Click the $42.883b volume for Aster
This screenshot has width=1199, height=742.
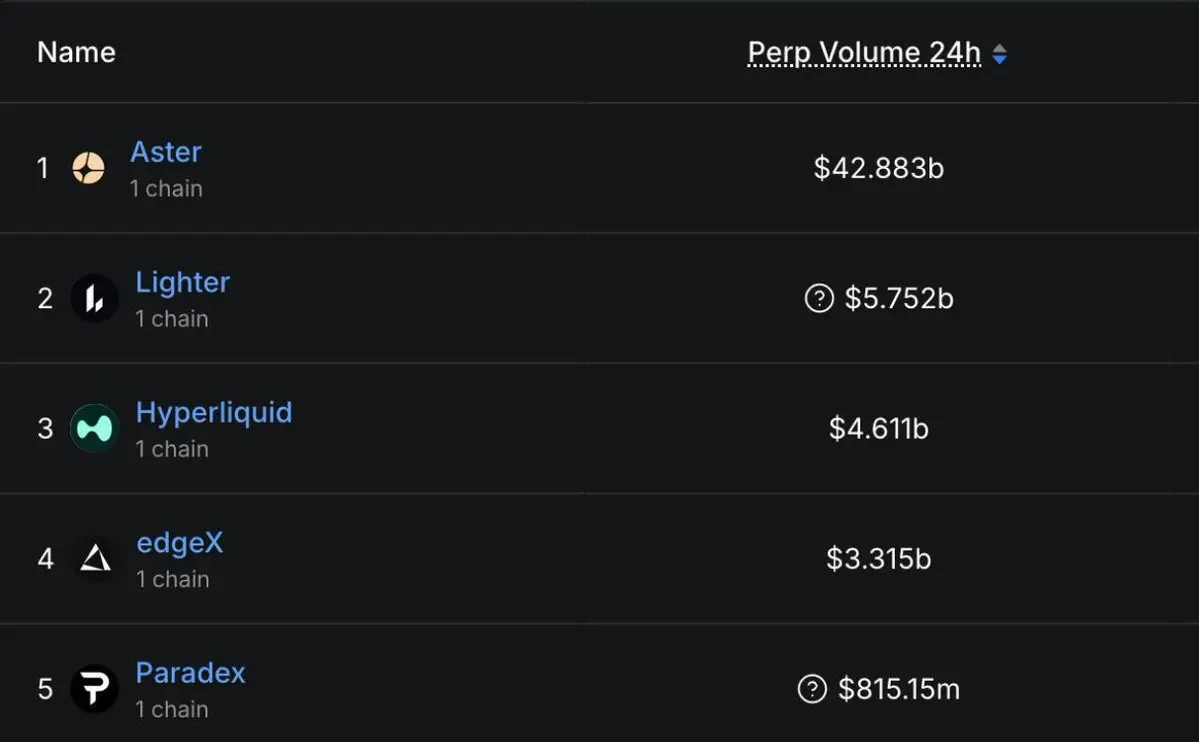[879, 168]
